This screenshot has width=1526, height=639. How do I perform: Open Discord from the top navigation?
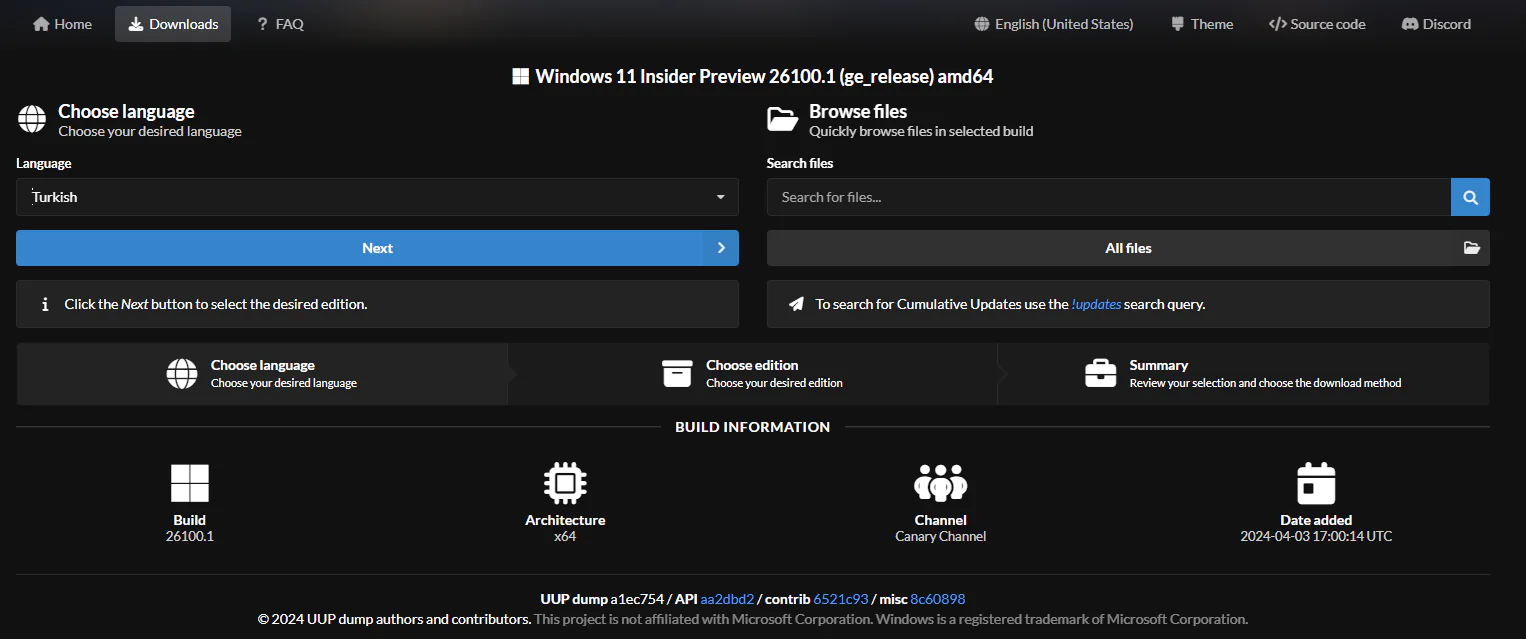(1436, 23)
